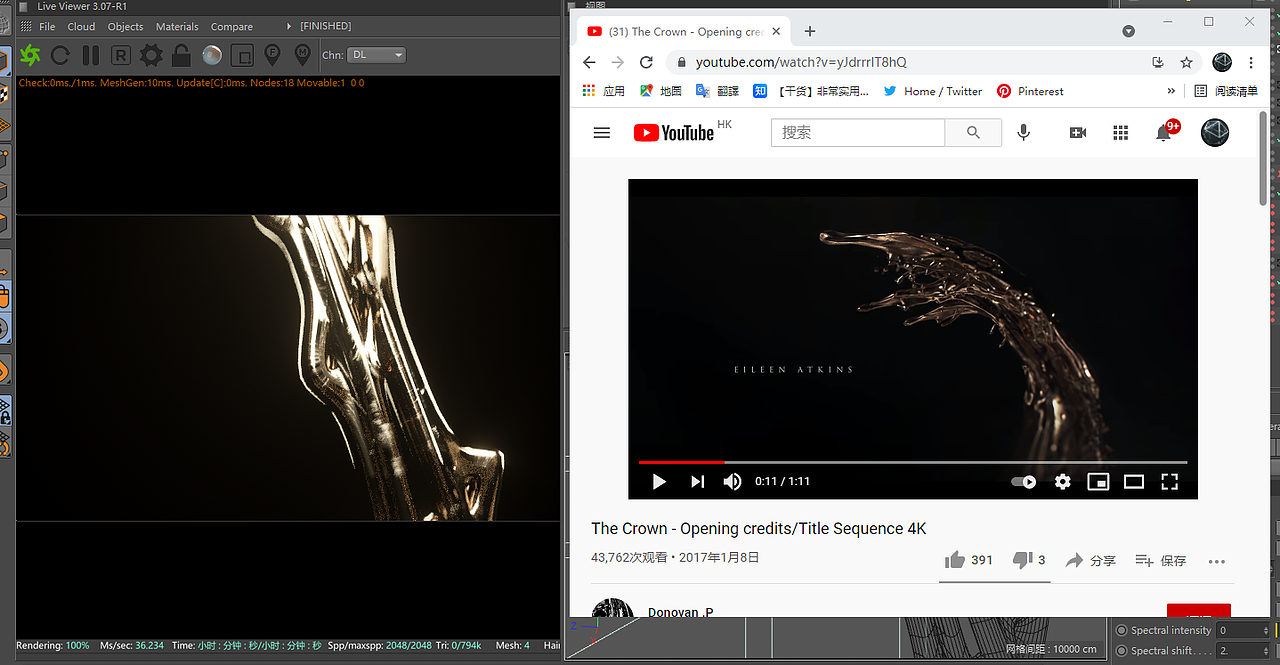Open the Chrome tab search dropdown arrow
The width and height of the screenshot is (1280, 665).
[x=1128, y=31]
